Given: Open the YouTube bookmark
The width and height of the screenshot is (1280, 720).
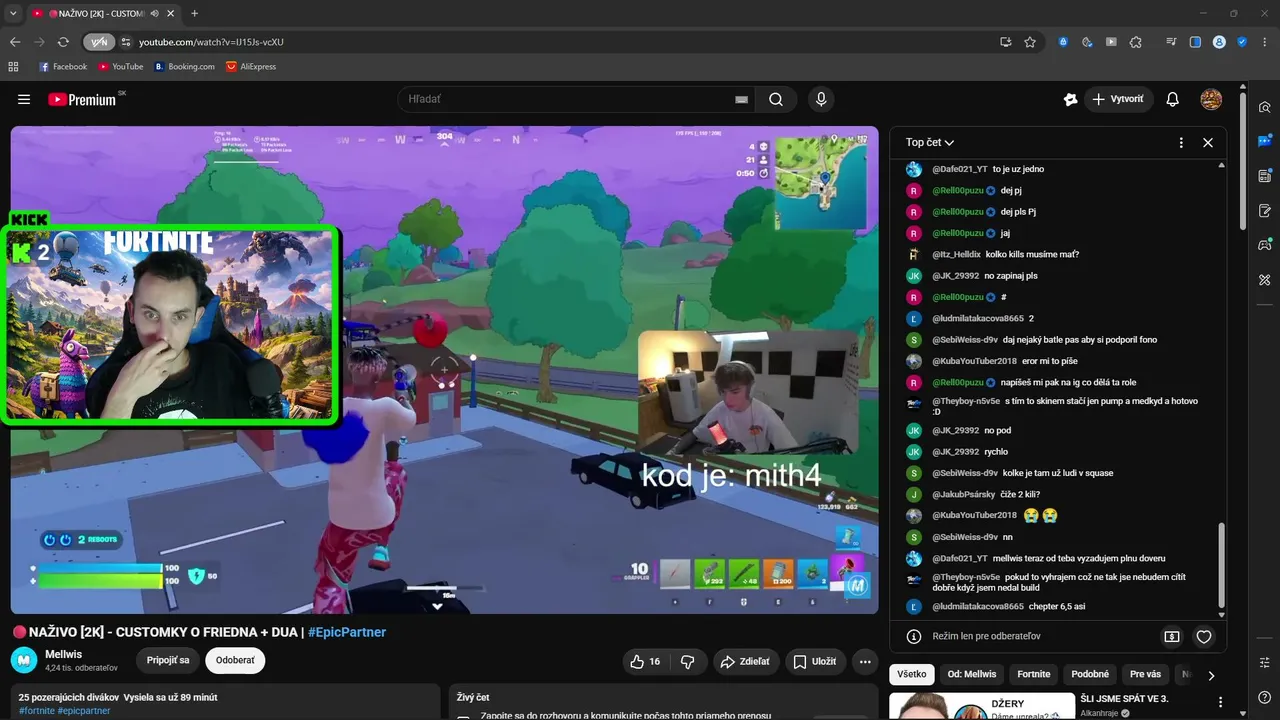Looking at the screenshot, I should [121, 67].
